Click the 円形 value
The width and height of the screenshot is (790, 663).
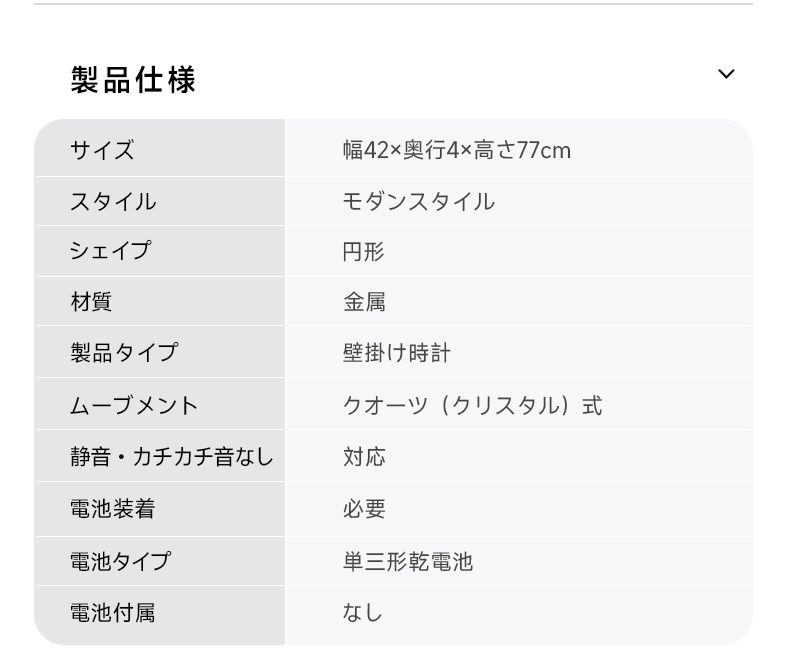pos(364,251)
